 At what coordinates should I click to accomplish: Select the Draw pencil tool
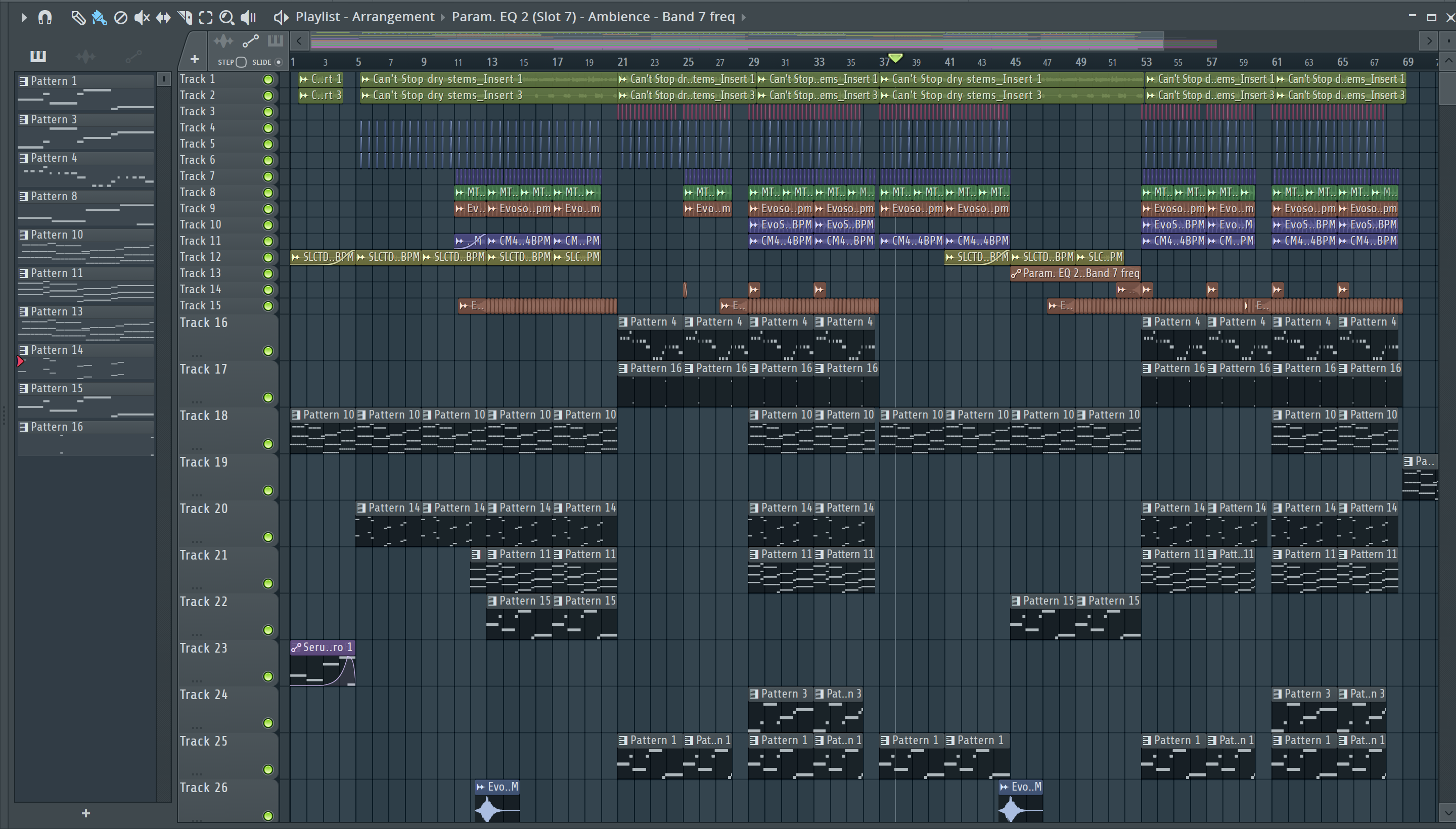tap(78, 18)
